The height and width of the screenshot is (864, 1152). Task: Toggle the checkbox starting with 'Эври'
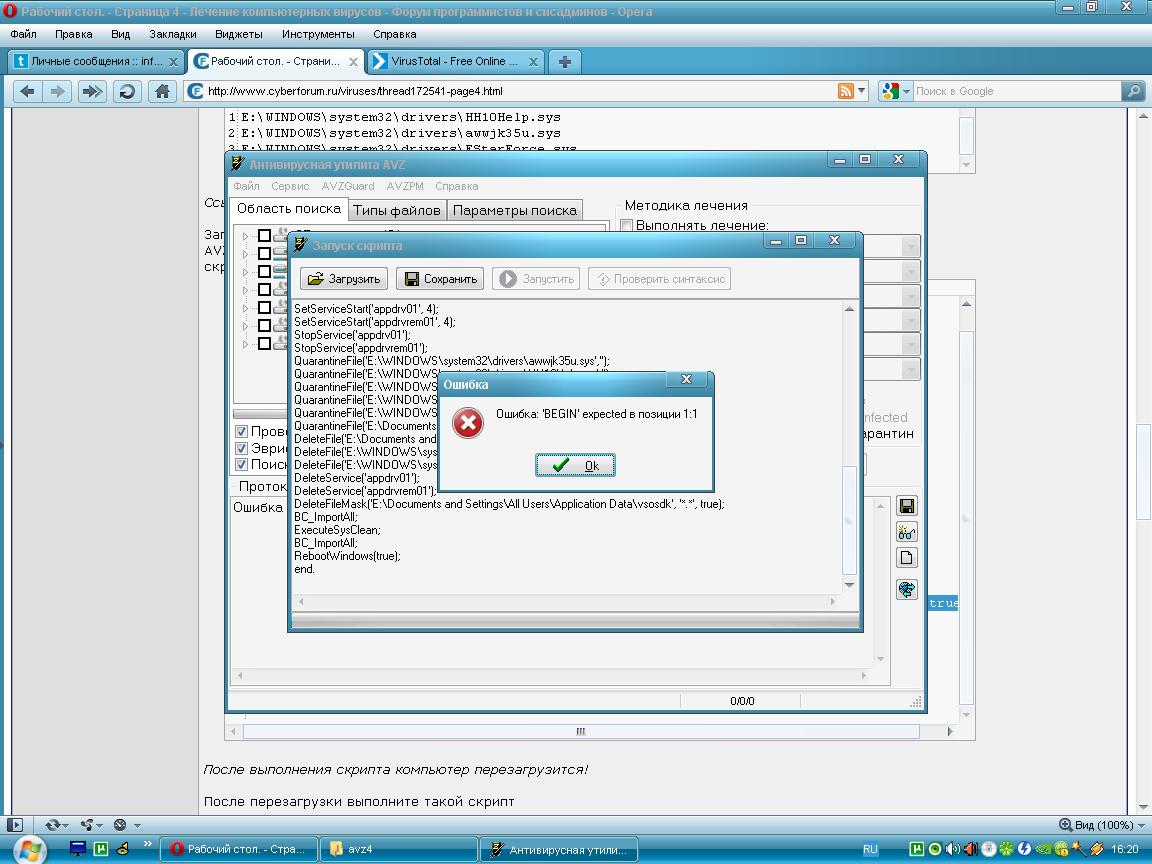coord(241,448)
